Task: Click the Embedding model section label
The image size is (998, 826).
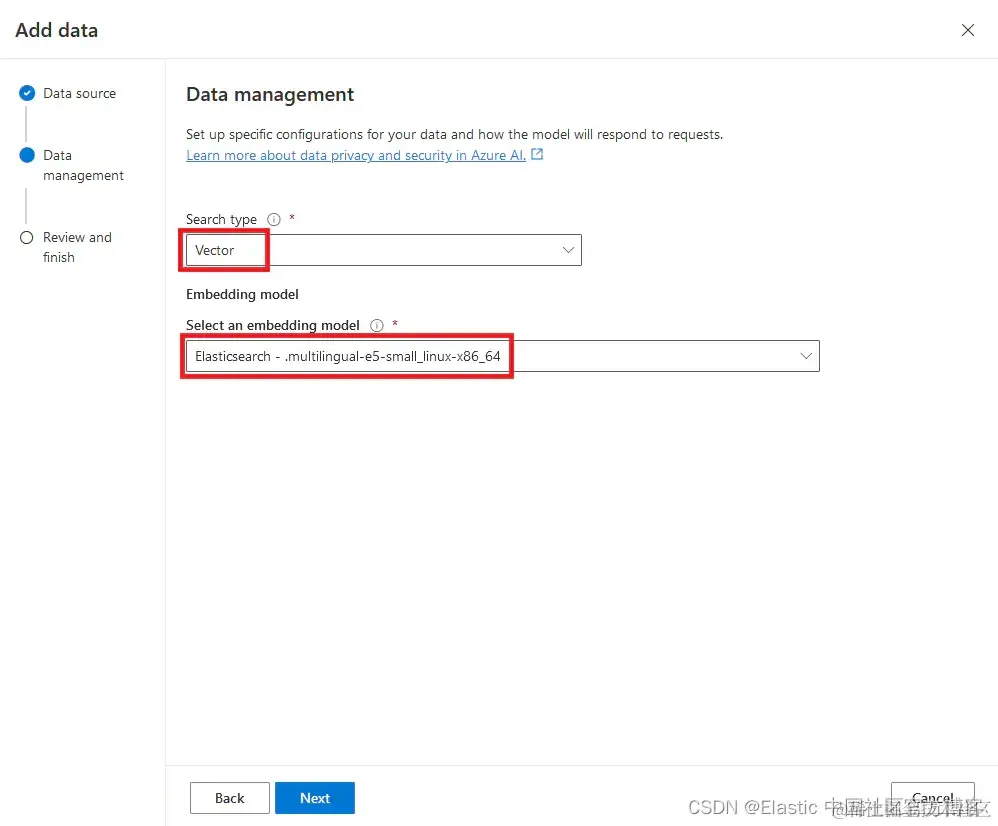Action: (242, 295)
